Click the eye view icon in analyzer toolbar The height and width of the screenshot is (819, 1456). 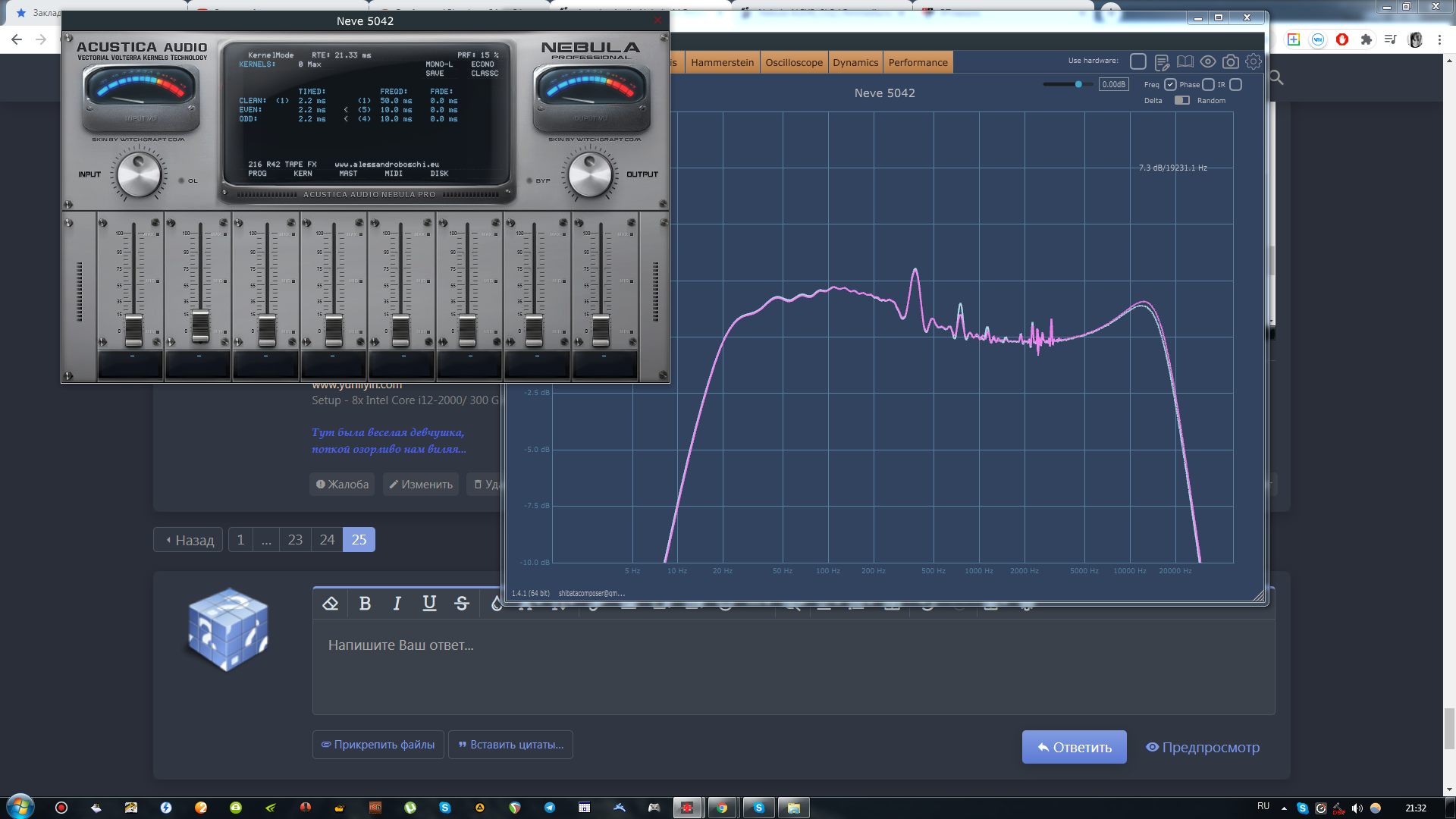click(x=1208, y=62)
